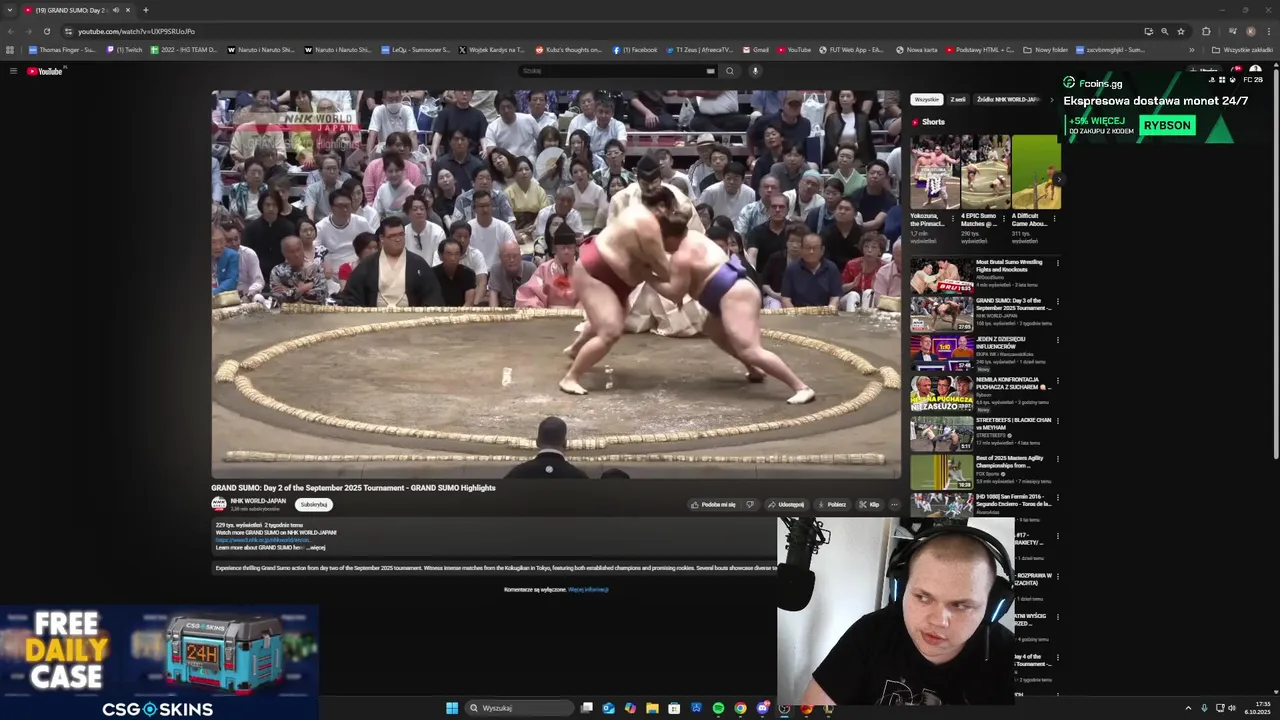Open the Wszystkie zakładki folder
1280x720 pixels.
[1242, 49]
